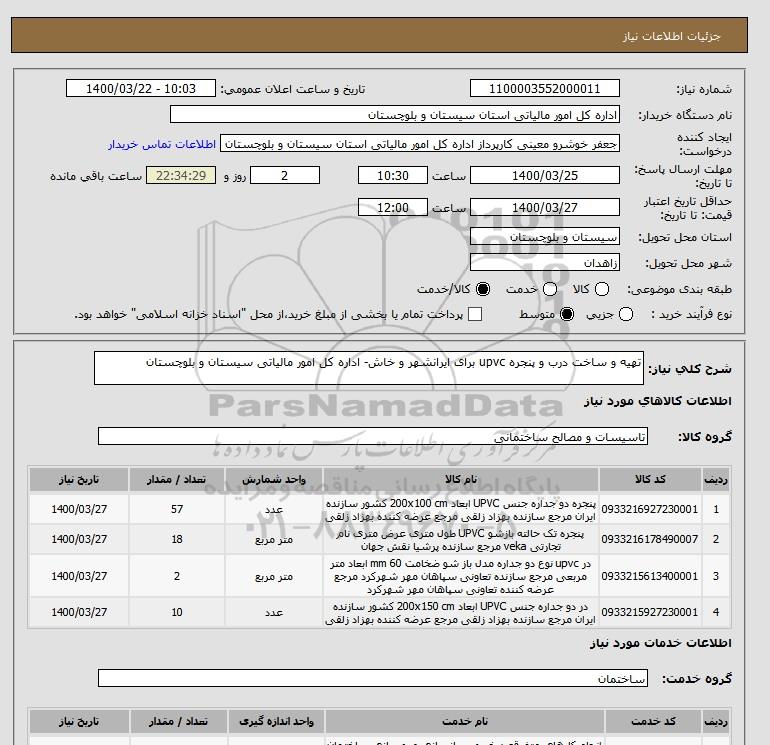The width and height of the screenshot is (770, 745).
Task: Click the delivery province field سیستان و بلوچستان
Action: coord(545,237)
